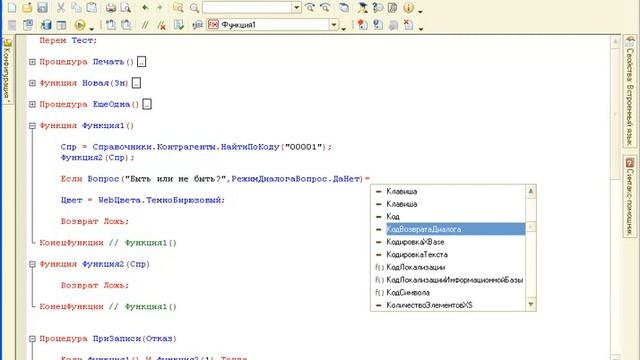Redo using the right arrow icon
Viewport: 640px width, 360px height.
click(x=160, y=7)
